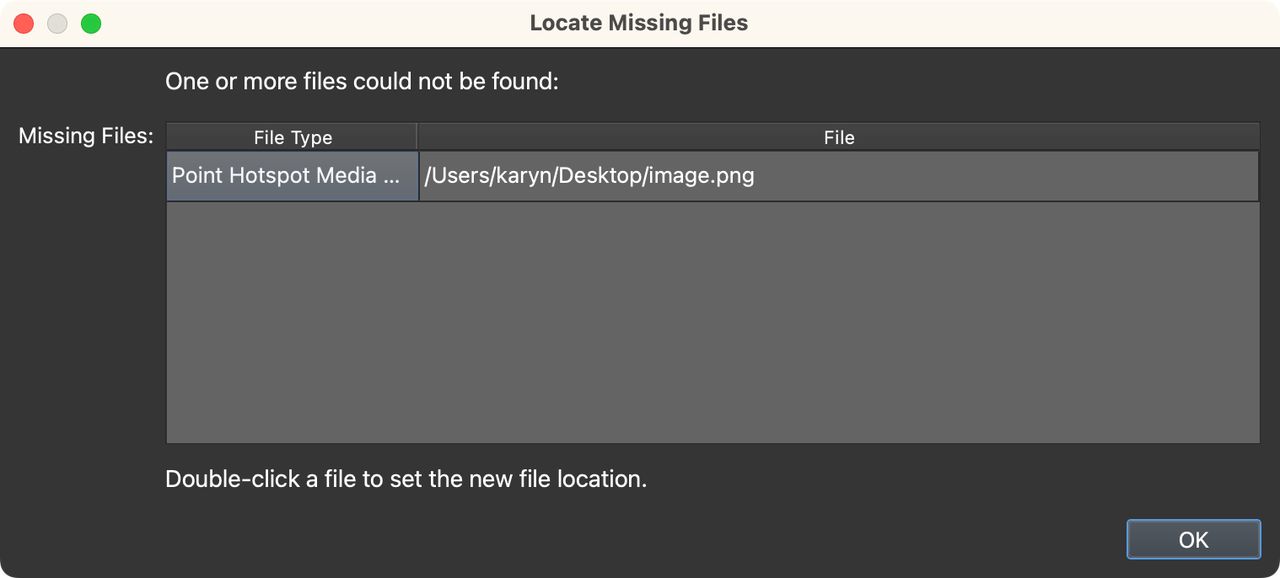Viewport: 1280px width, 578px height.
Task: Click the yellow minimize traffic light icon
Action: point(57,22)
